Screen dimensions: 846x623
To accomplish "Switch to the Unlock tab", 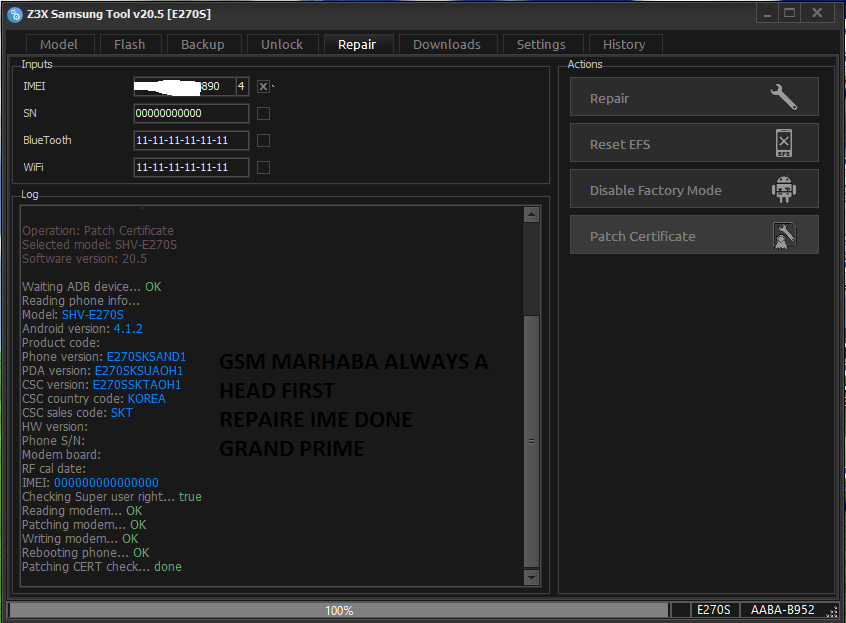I will click(x=282, y=44).
